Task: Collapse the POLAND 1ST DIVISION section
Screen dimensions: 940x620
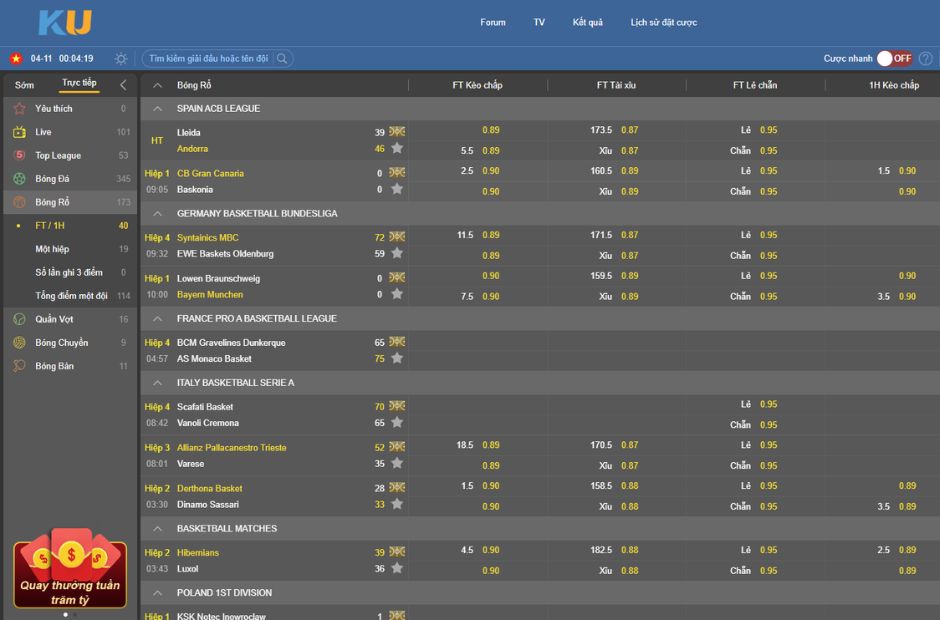Action: [157, 592]
